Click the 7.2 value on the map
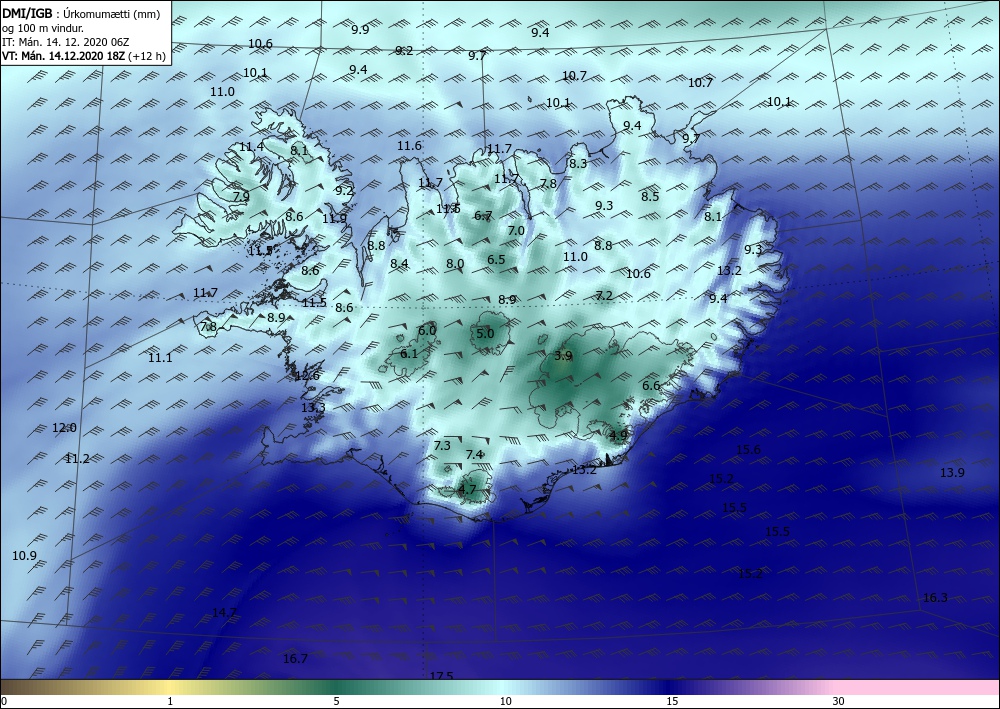The width and height of the screenshot is (1000, 709). coord(604,295)
